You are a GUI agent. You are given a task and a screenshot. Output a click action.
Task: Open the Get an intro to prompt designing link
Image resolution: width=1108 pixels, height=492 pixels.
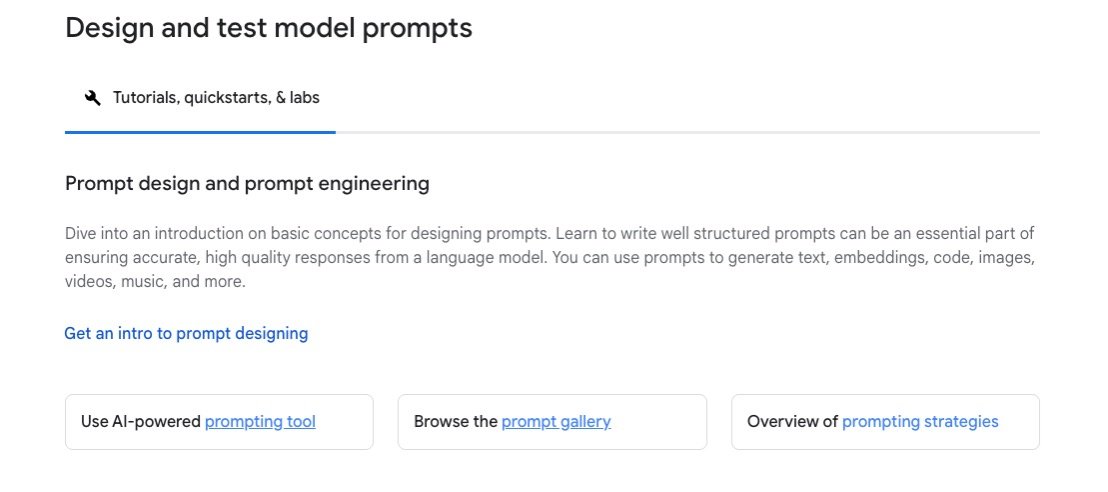click(x=186, y=334)
